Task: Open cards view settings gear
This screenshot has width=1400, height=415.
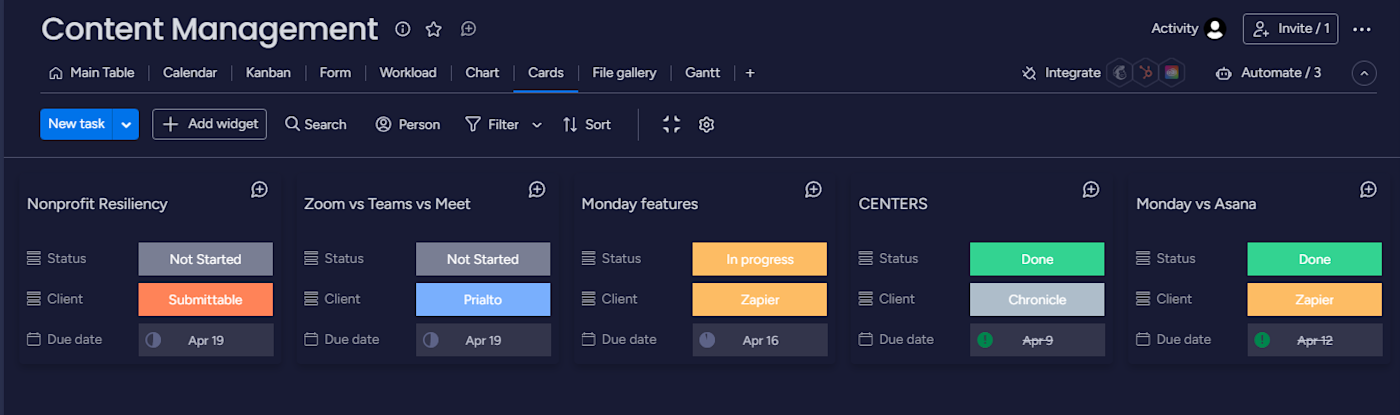Action: click(x=706, y=124)
